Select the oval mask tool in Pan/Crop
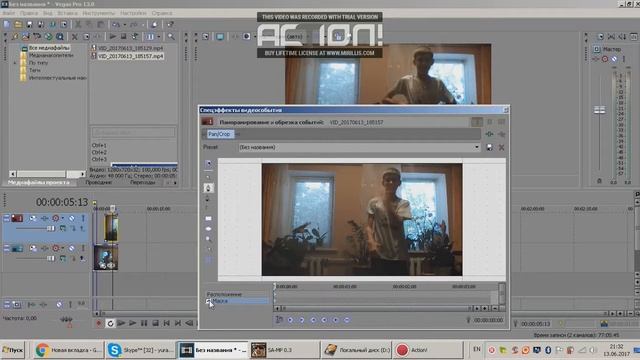Screen dimensions: 640x360 pos(209,229)
